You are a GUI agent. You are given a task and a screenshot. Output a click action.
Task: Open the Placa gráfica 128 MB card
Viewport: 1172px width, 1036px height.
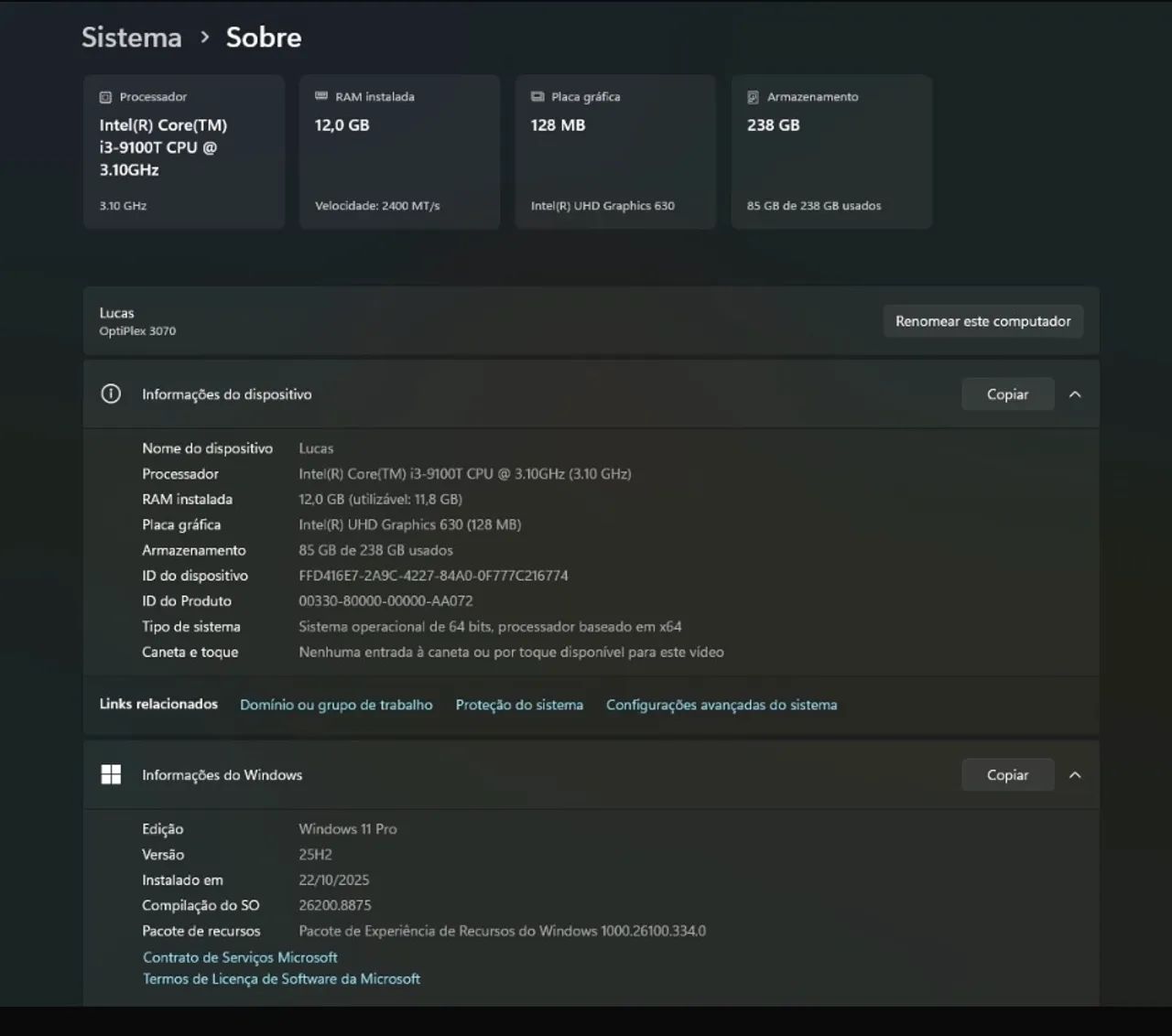615,152
